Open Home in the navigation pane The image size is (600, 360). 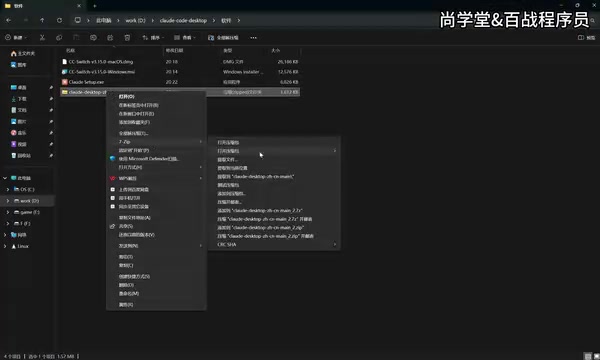23,54
